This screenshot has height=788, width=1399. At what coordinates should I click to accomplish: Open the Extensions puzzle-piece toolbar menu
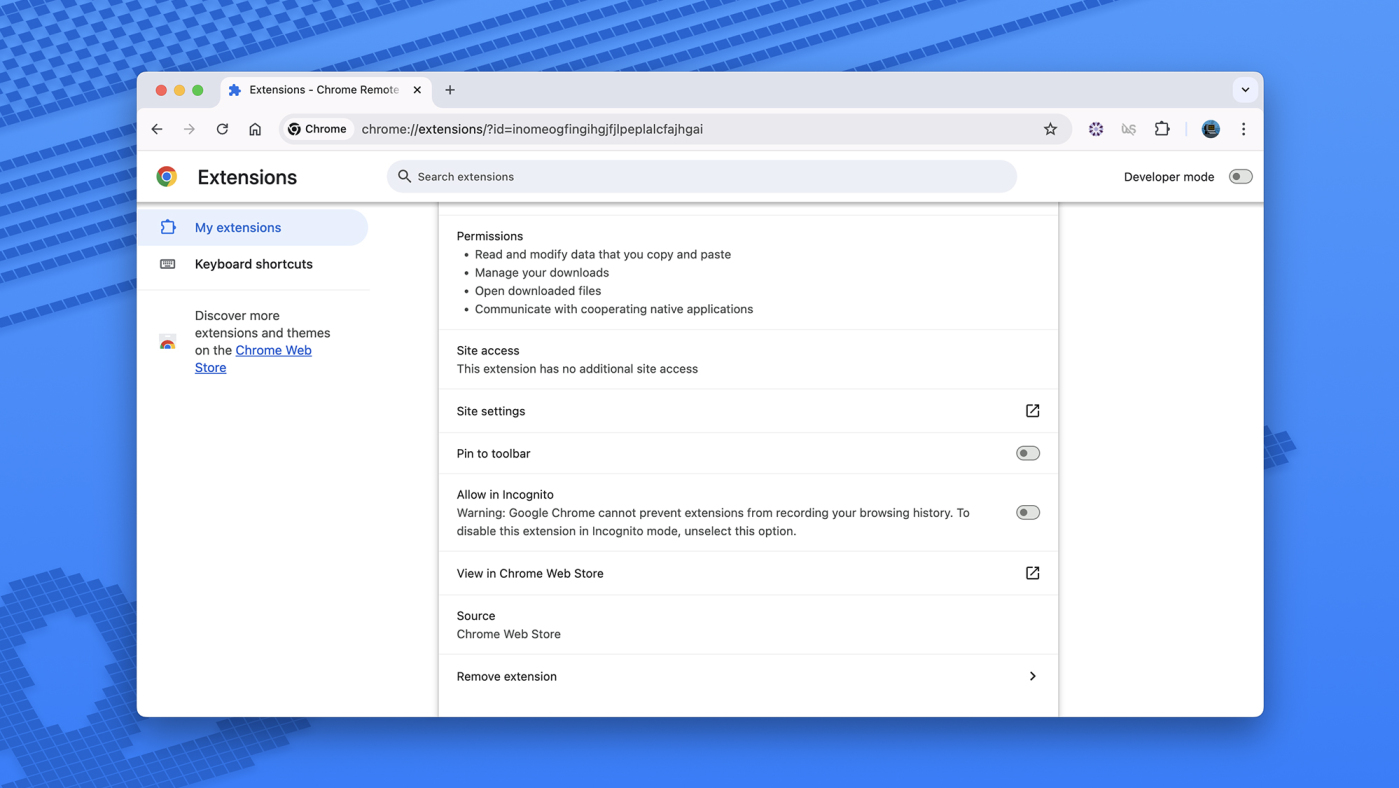[x=1161, y=129]
